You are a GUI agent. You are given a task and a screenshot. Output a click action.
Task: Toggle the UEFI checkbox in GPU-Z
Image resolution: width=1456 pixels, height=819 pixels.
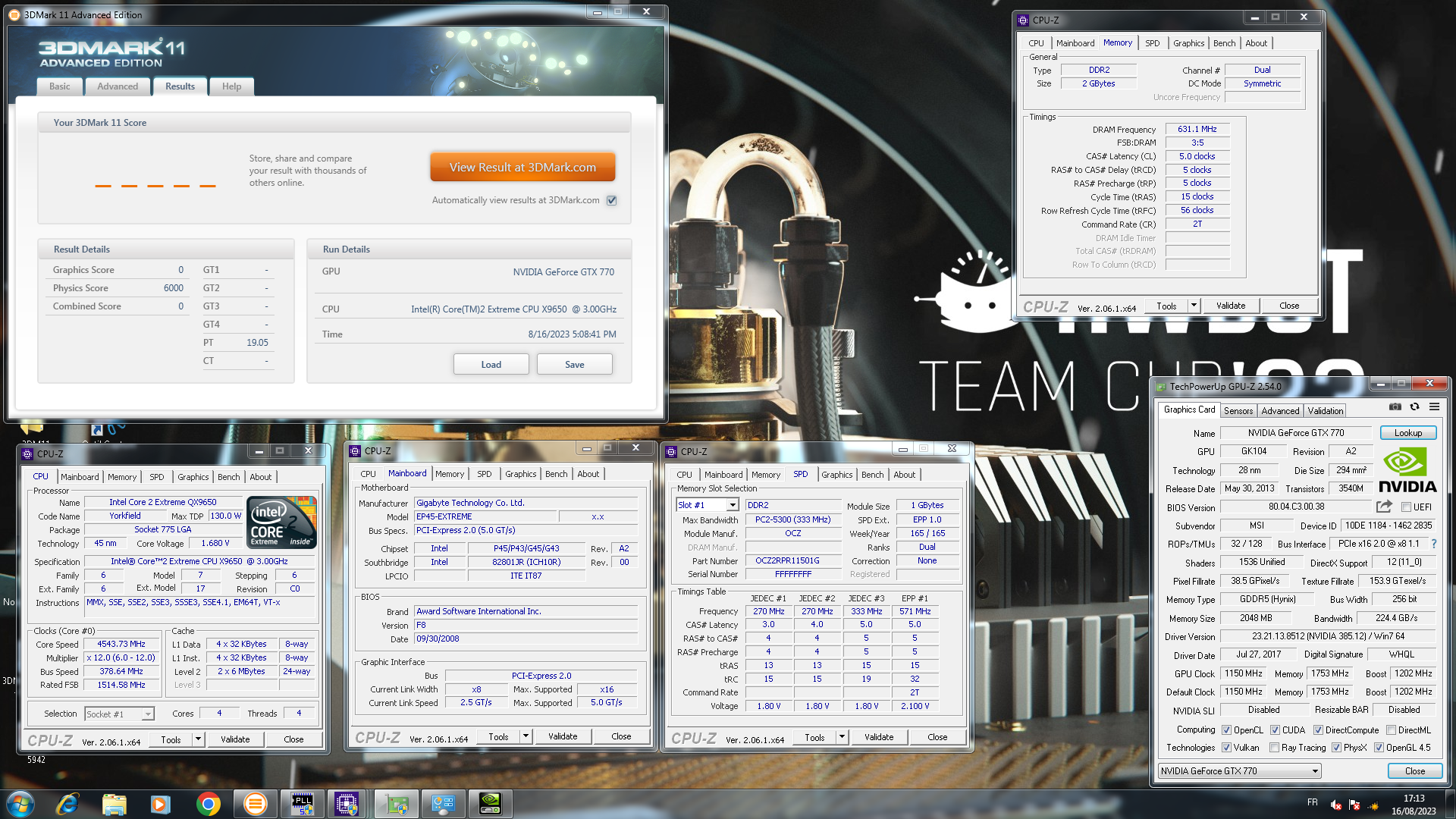(1406, 507)
